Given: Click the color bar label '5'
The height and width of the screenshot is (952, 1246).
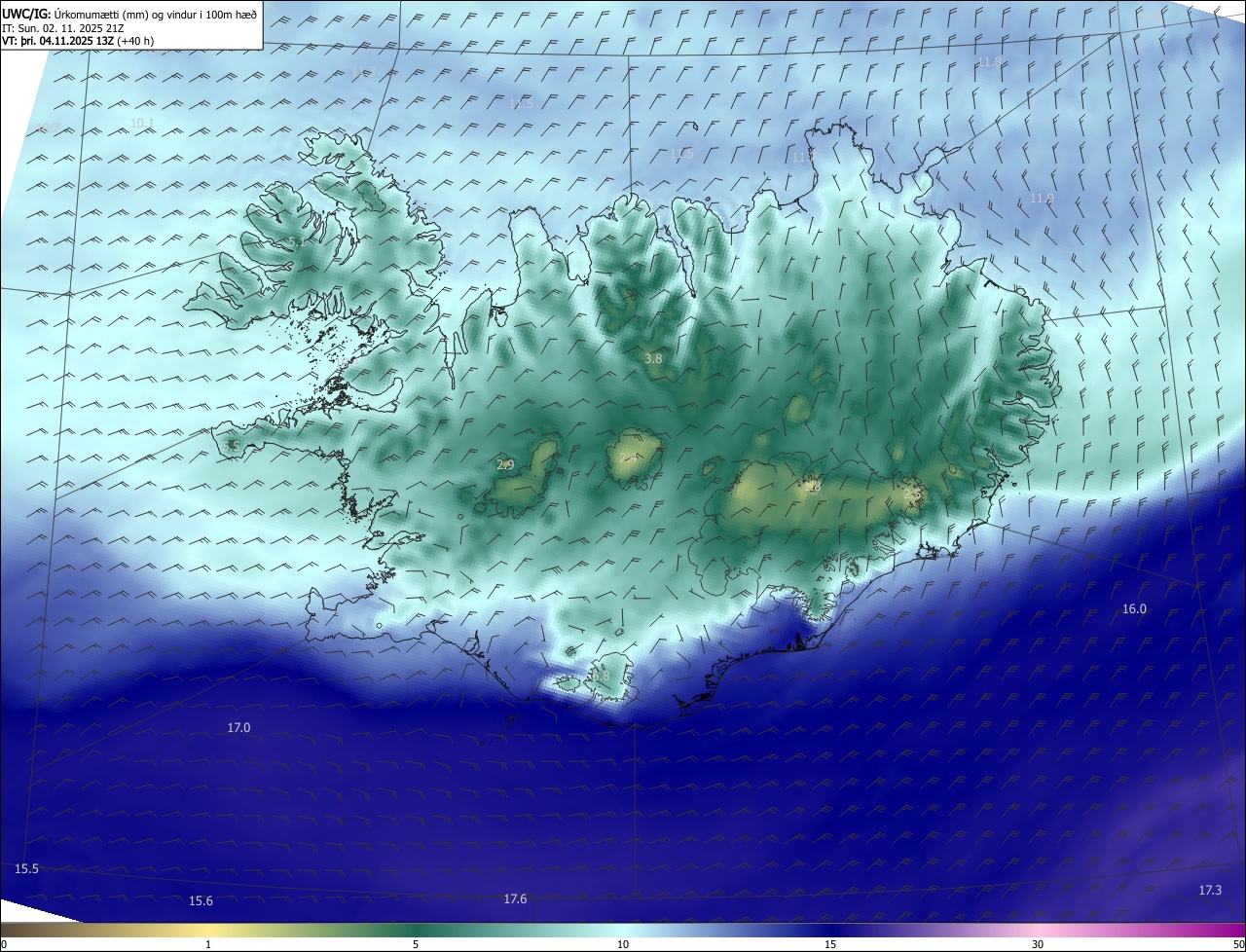Looking at the screenshot, I should coord(416,944).
